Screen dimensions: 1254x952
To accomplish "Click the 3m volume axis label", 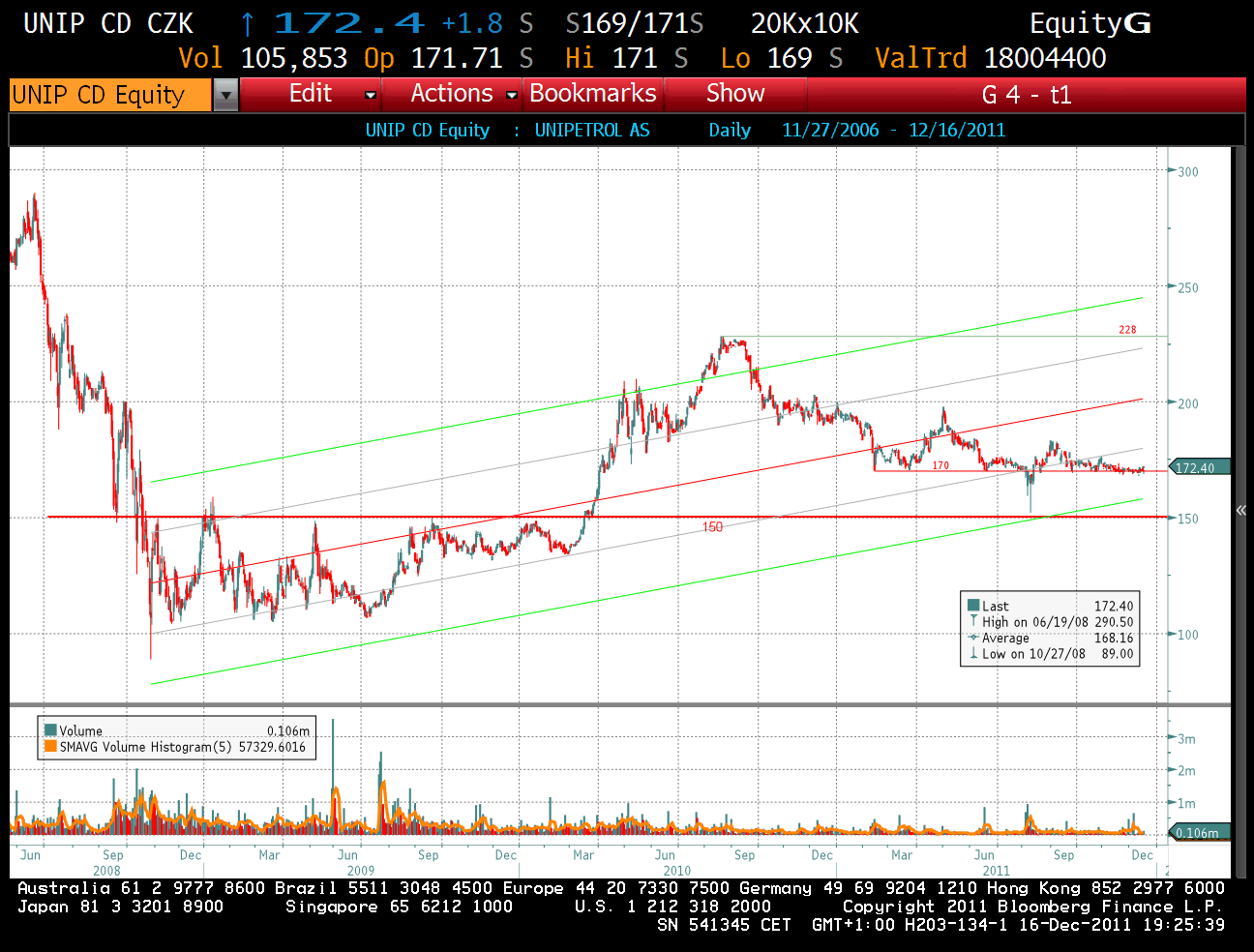I will point(1187,738).
